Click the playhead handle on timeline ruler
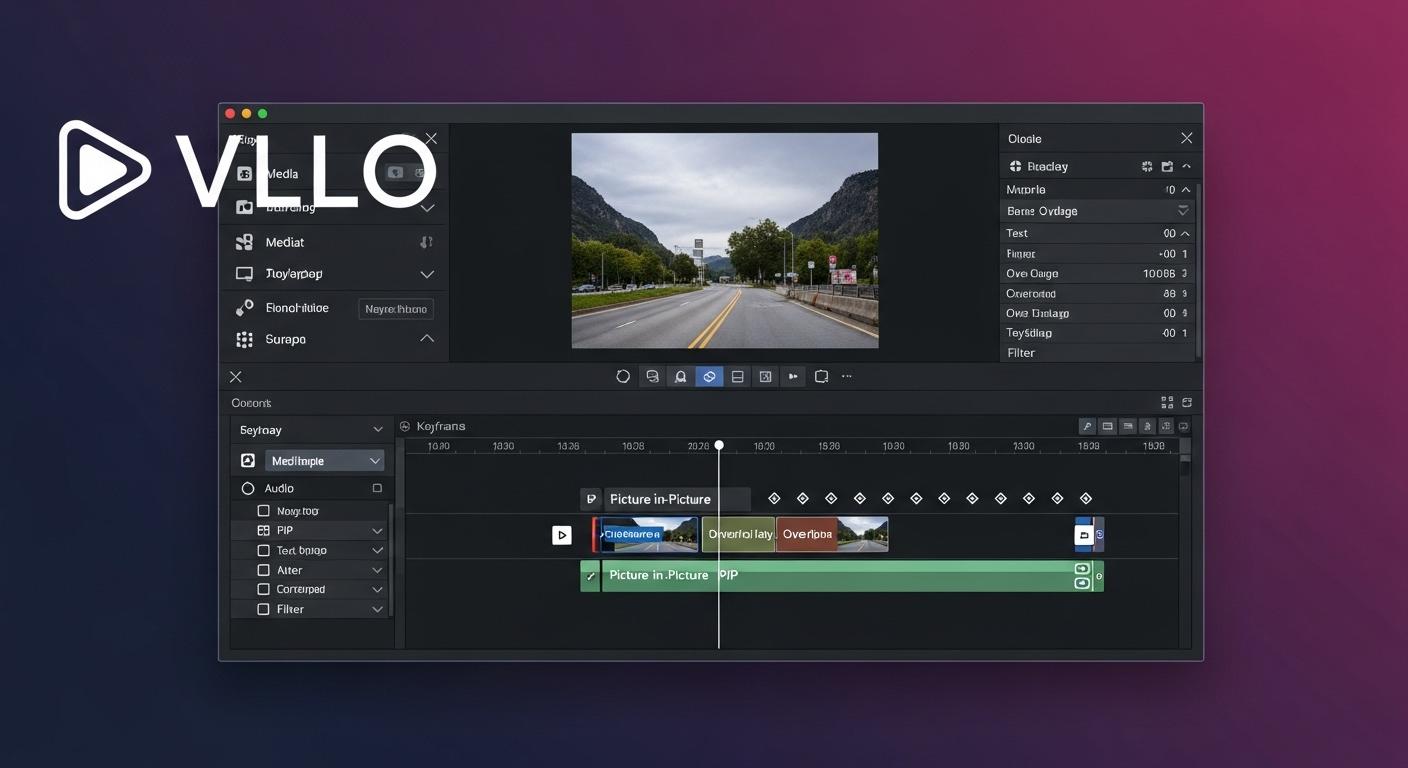This screenshot has width=1408, height=768. coord(718,445)
